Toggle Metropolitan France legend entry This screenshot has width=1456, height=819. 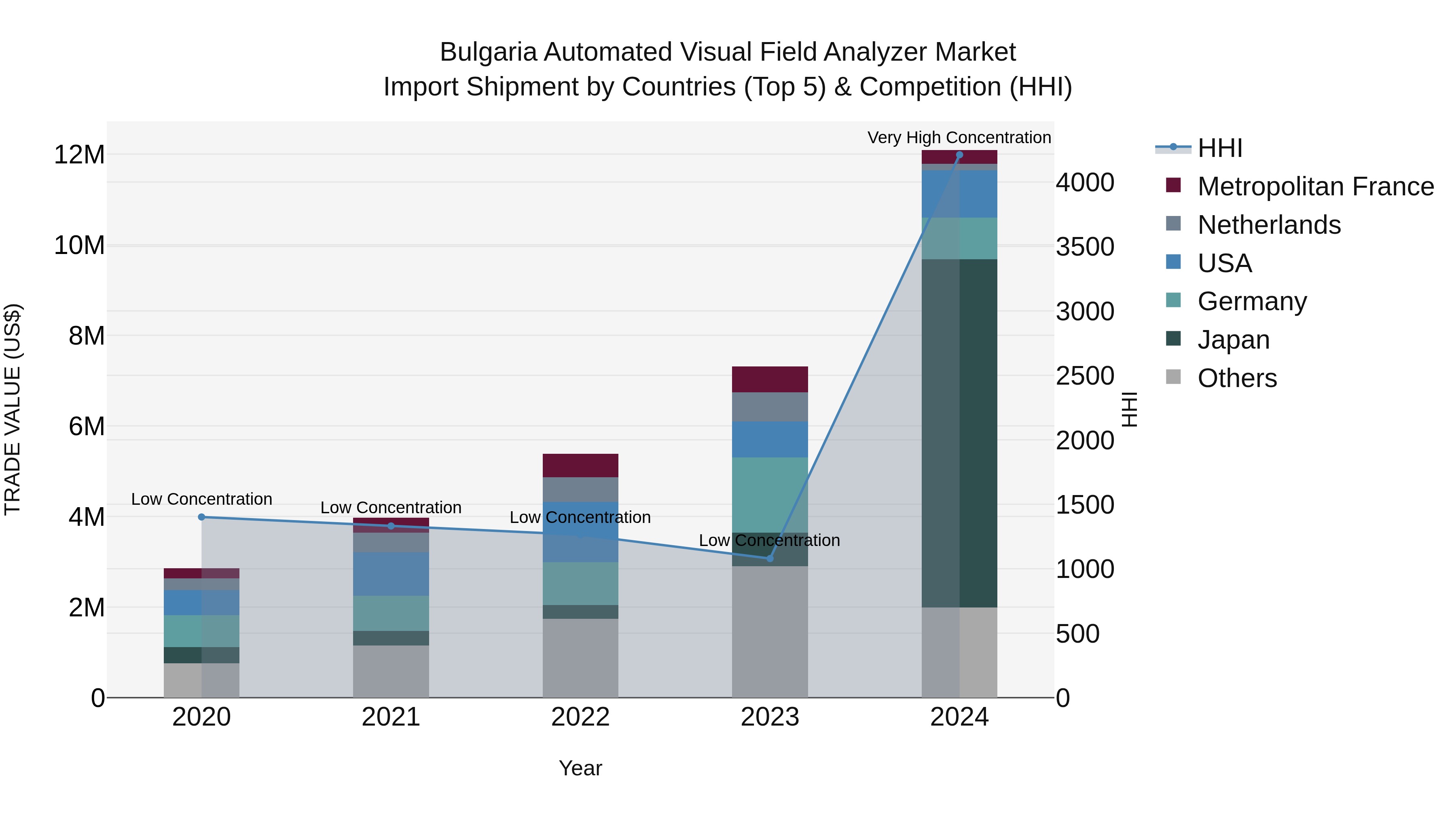coord(1299,186)
